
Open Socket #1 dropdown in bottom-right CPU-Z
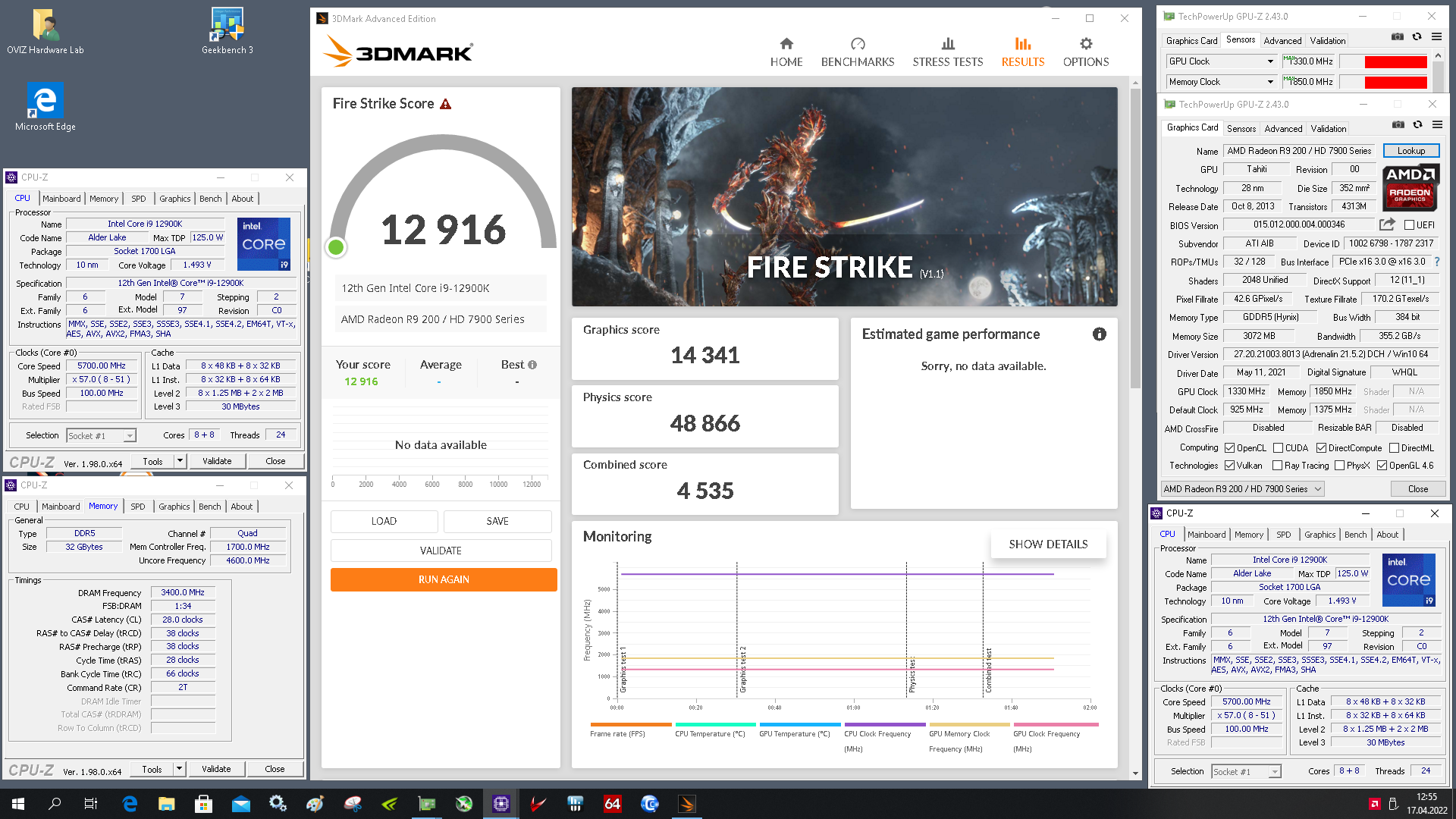[x=1247, y=772]
